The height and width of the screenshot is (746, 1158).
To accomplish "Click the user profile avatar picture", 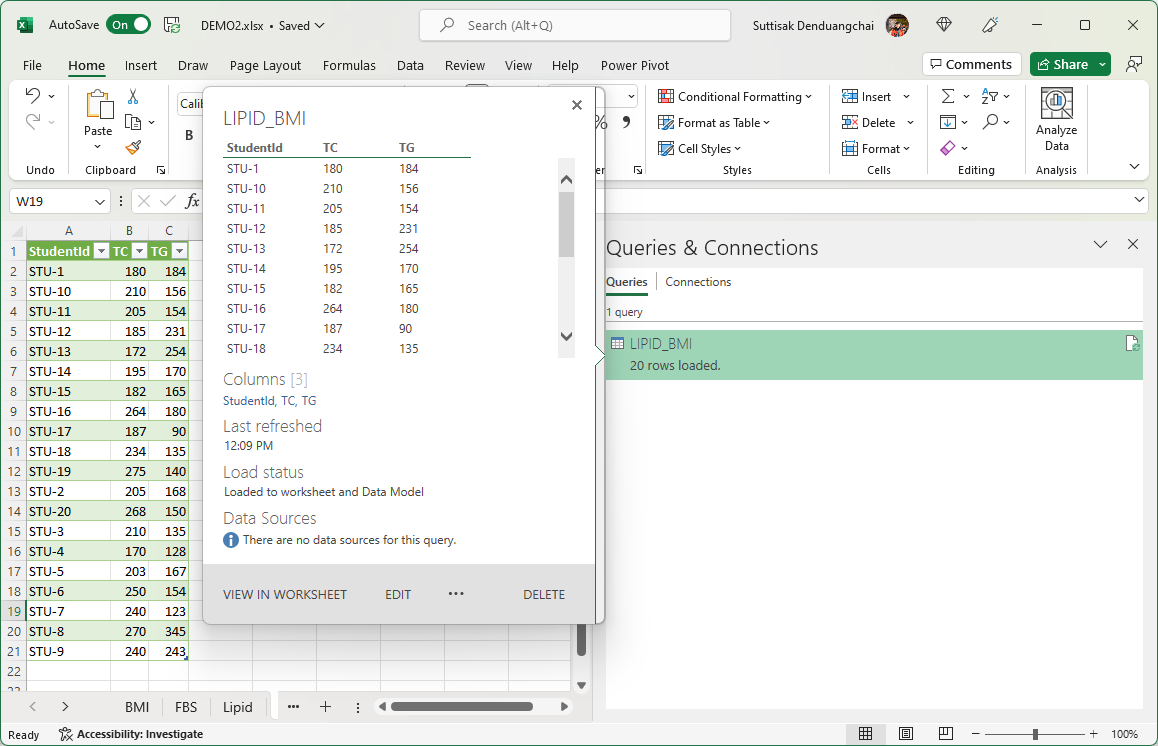I will [x=897, y=25].
